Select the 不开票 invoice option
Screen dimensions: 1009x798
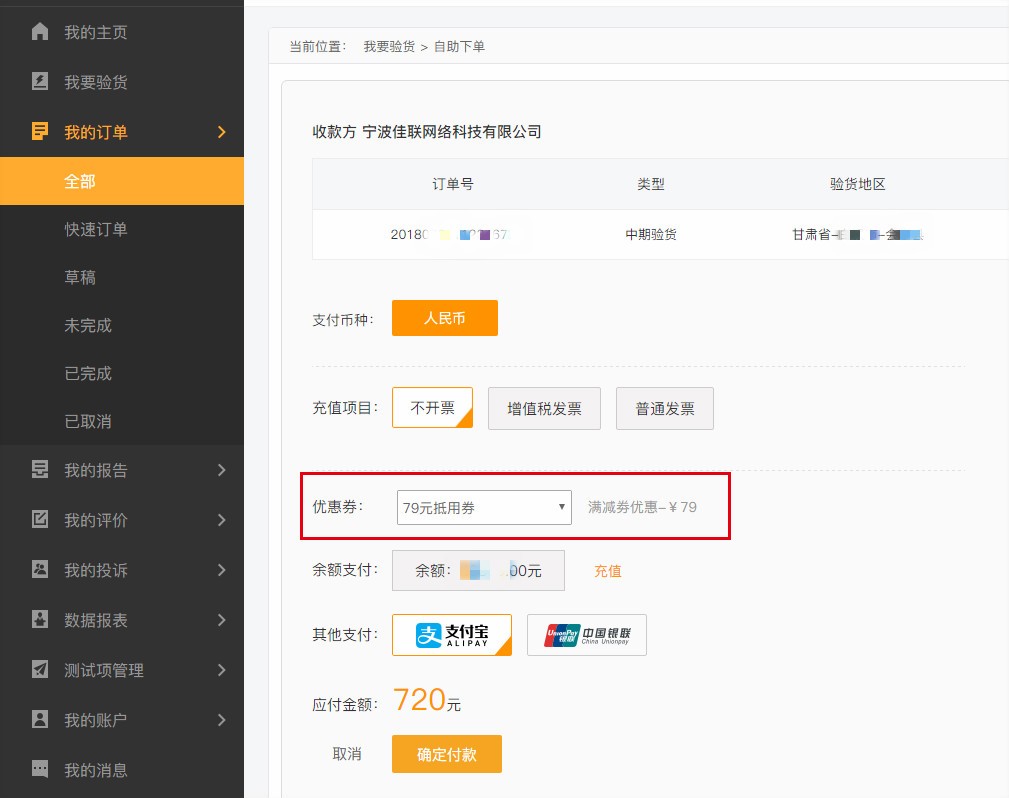pyautogui.click(x=432, y=408)
